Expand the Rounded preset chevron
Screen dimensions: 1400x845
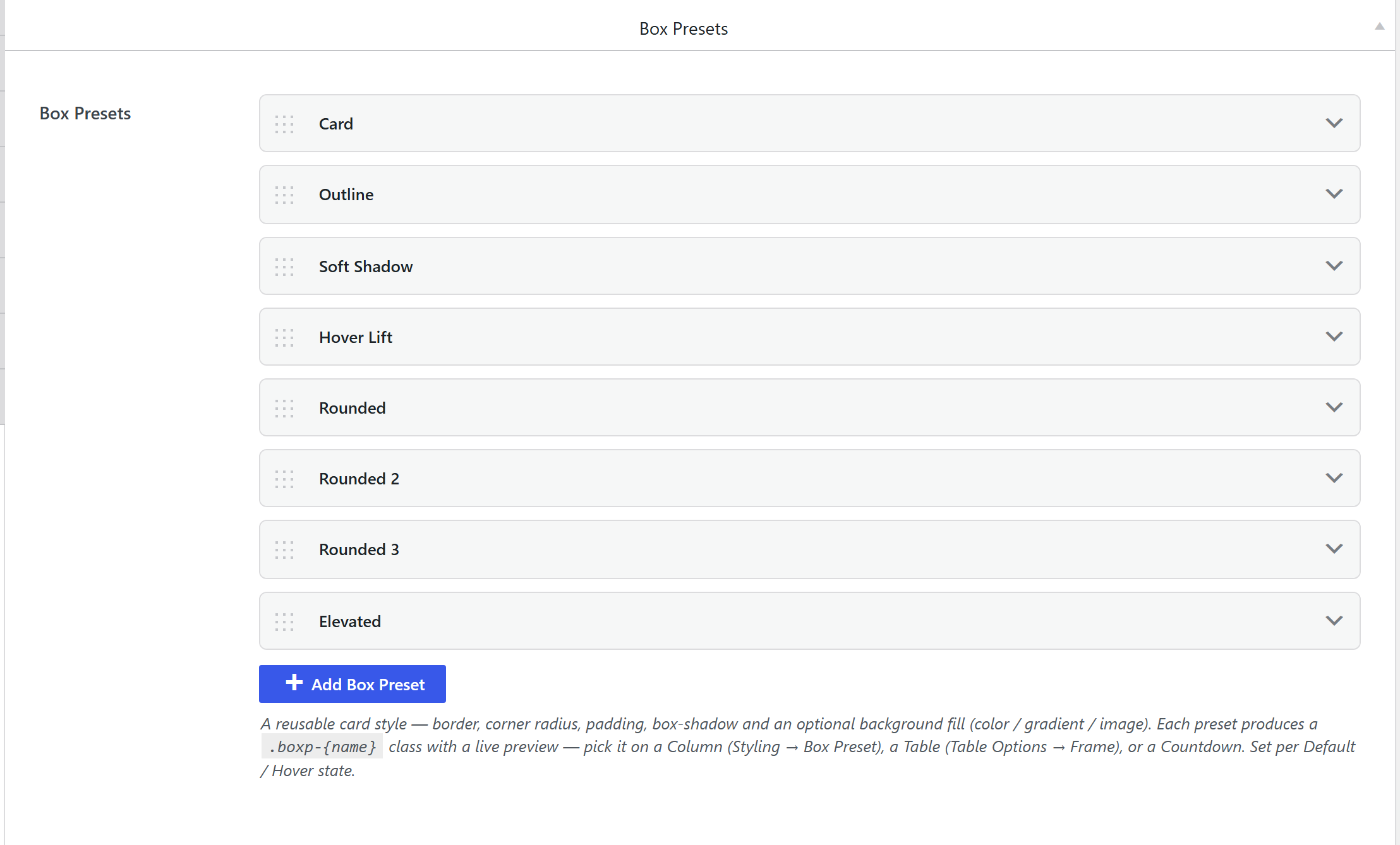tap(1334, 407)
